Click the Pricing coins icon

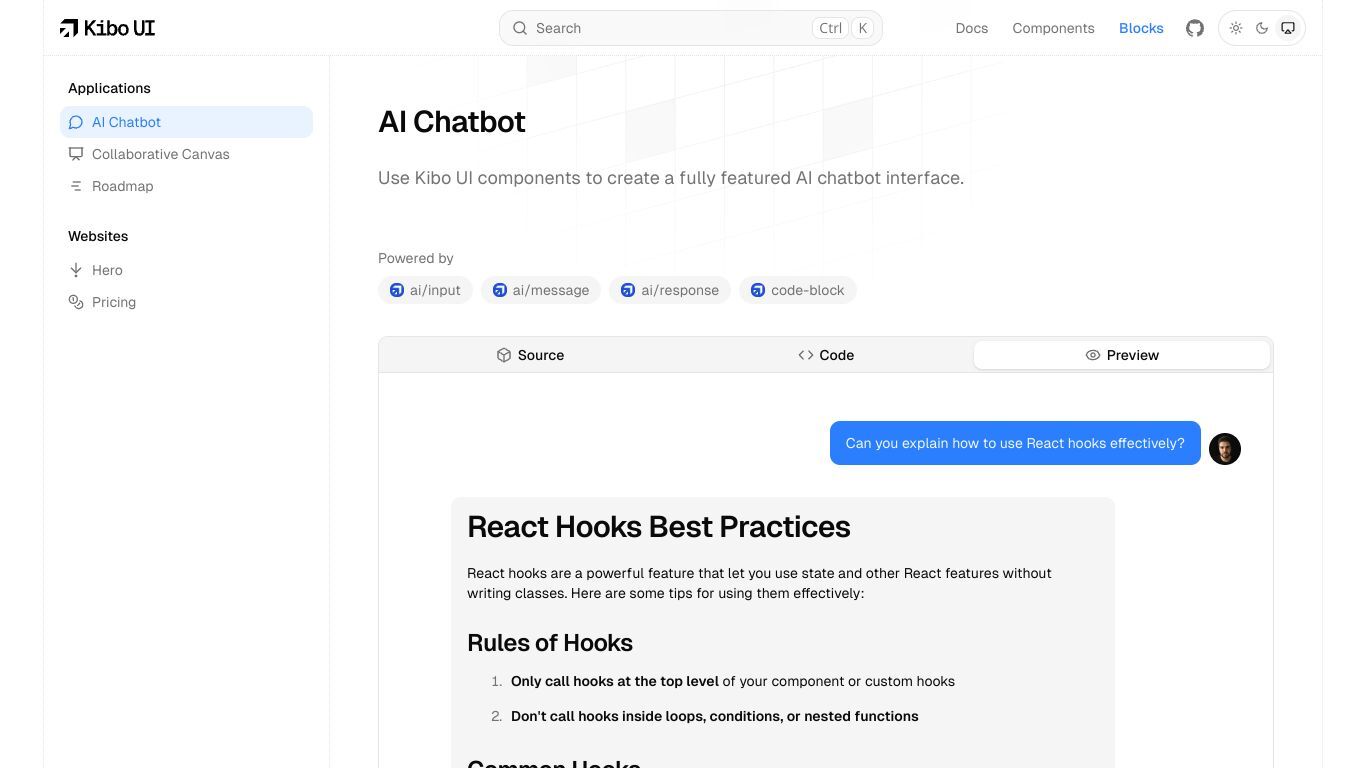point(76,302)
